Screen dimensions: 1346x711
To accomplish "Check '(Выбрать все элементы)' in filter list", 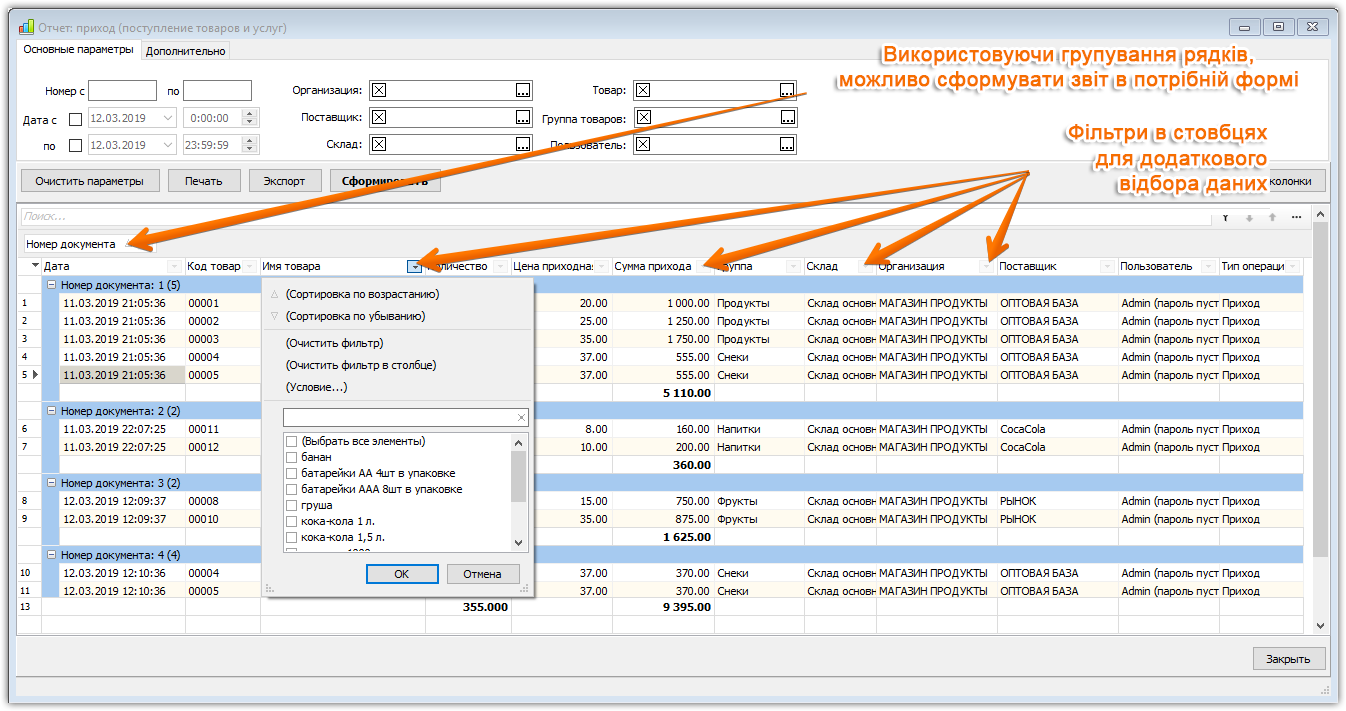I will click(291, 441).
